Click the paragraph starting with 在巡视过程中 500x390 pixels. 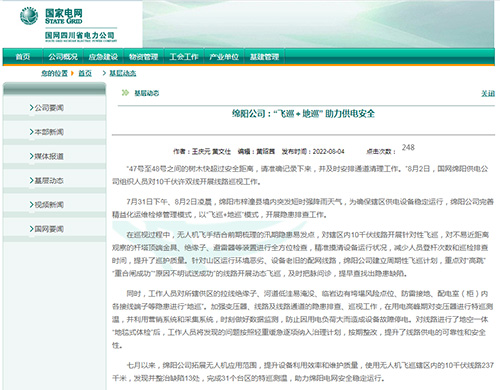pos(300,254)
